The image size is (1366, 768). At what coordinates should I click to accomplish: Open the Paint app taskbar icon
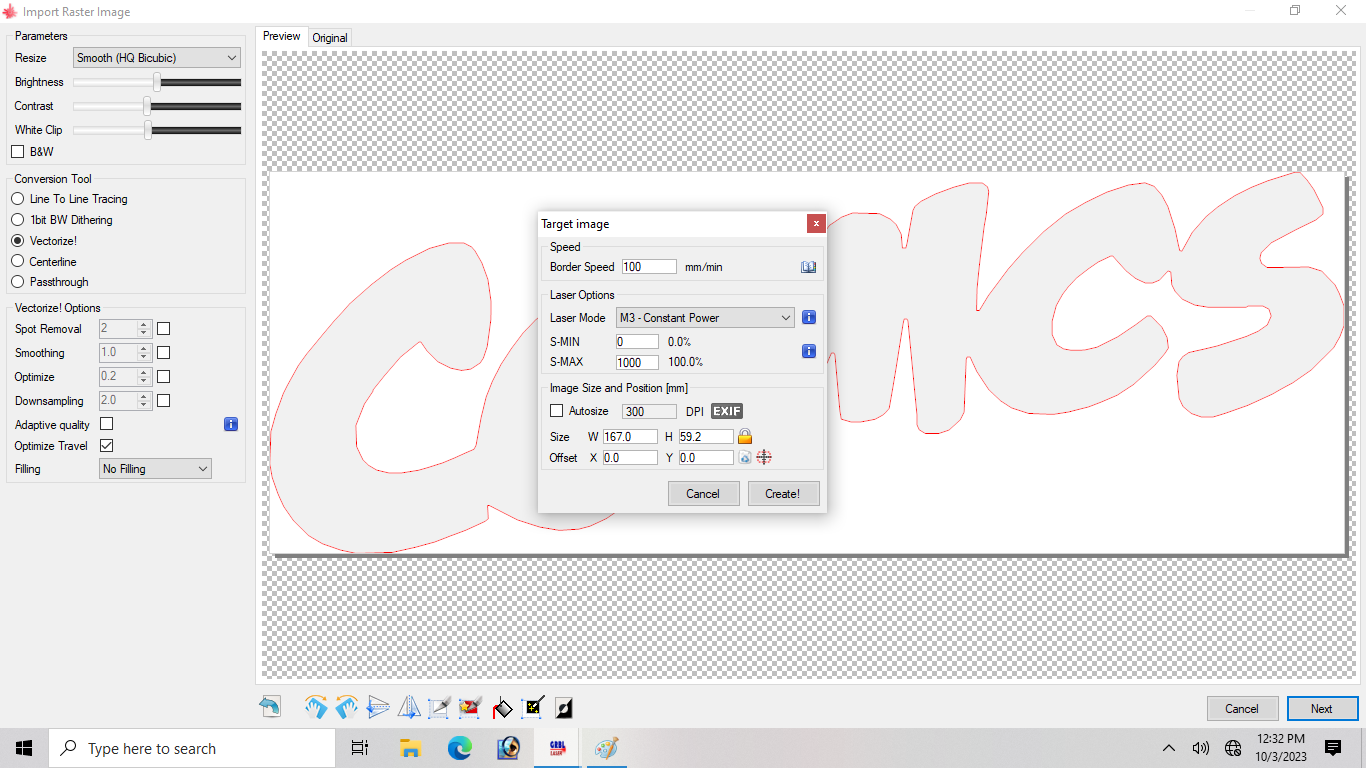point(607,748)
